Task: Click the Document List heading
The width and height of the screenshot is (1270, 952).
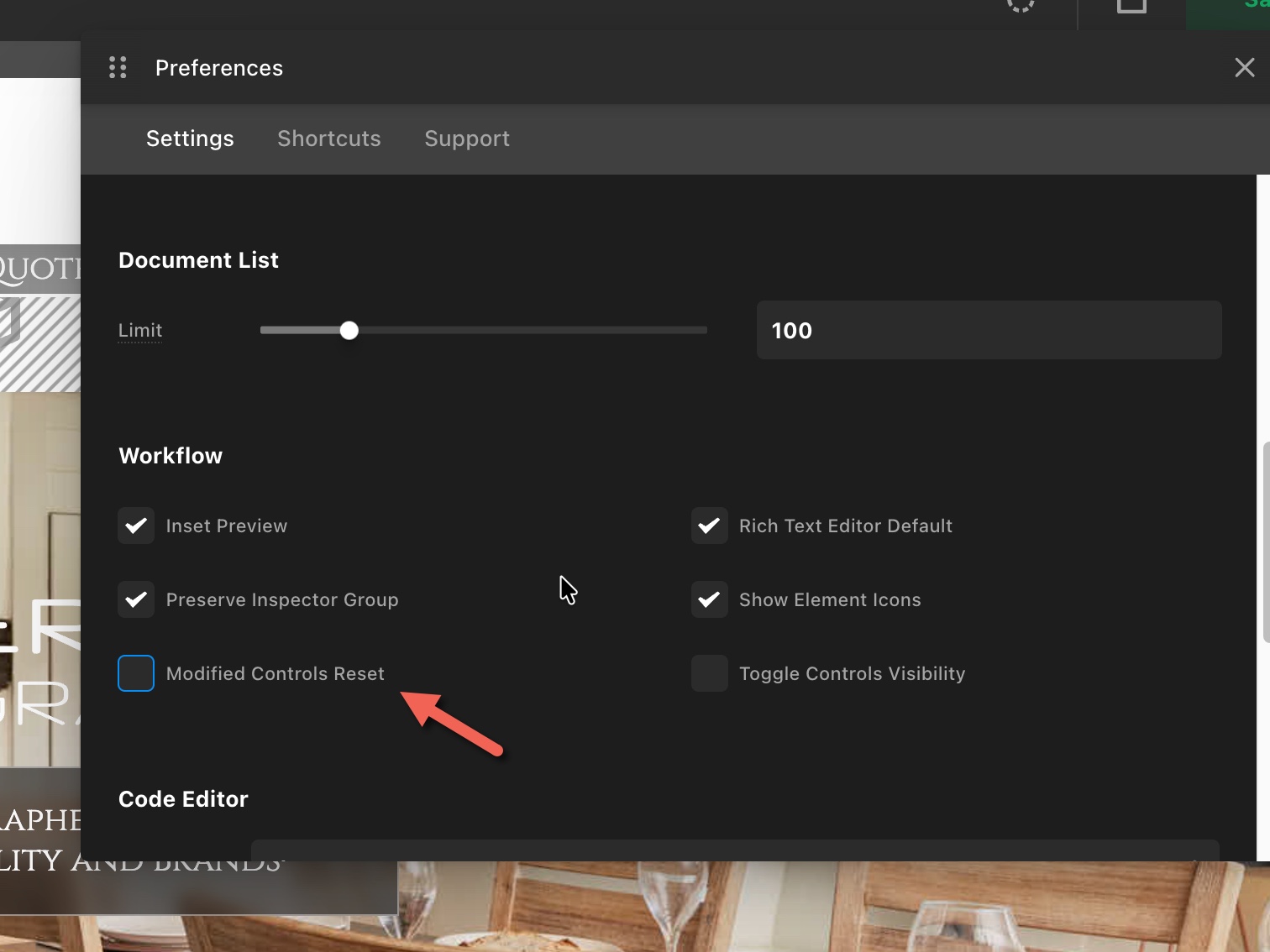Action: [198, 260]
